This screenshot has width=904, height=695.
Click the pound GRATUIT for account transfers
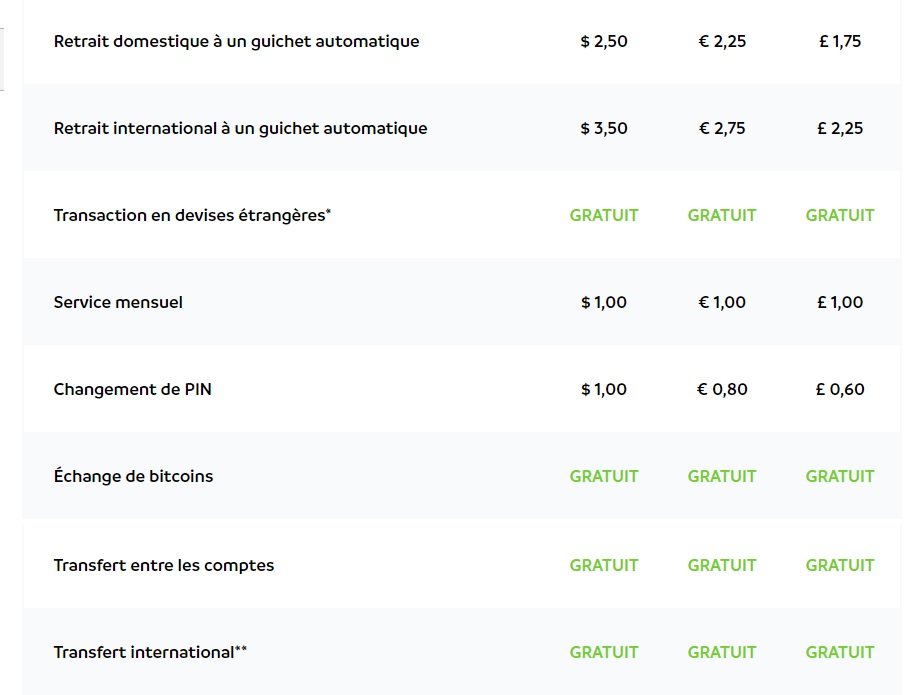pyautogui.click(x=840, y=565)
